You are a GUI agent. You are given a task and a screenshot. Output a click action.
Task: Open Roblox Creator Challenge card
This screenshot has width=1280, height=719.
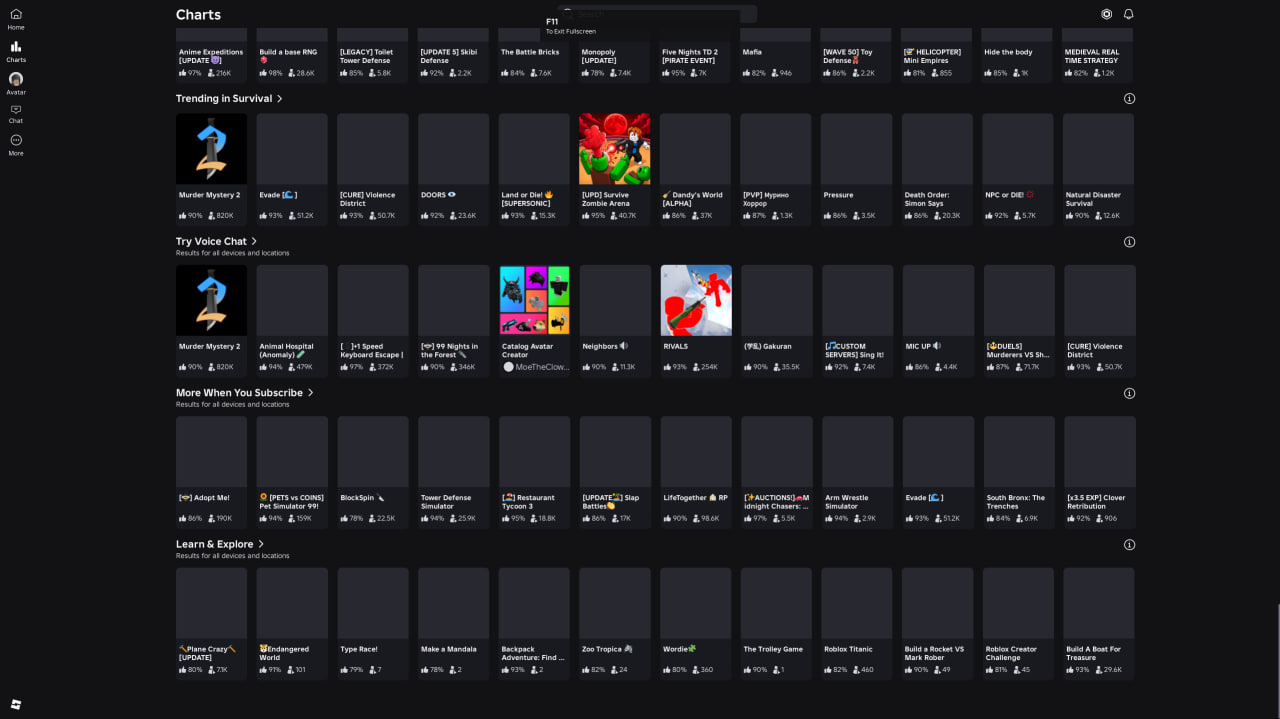click(x=1019, y=624)
